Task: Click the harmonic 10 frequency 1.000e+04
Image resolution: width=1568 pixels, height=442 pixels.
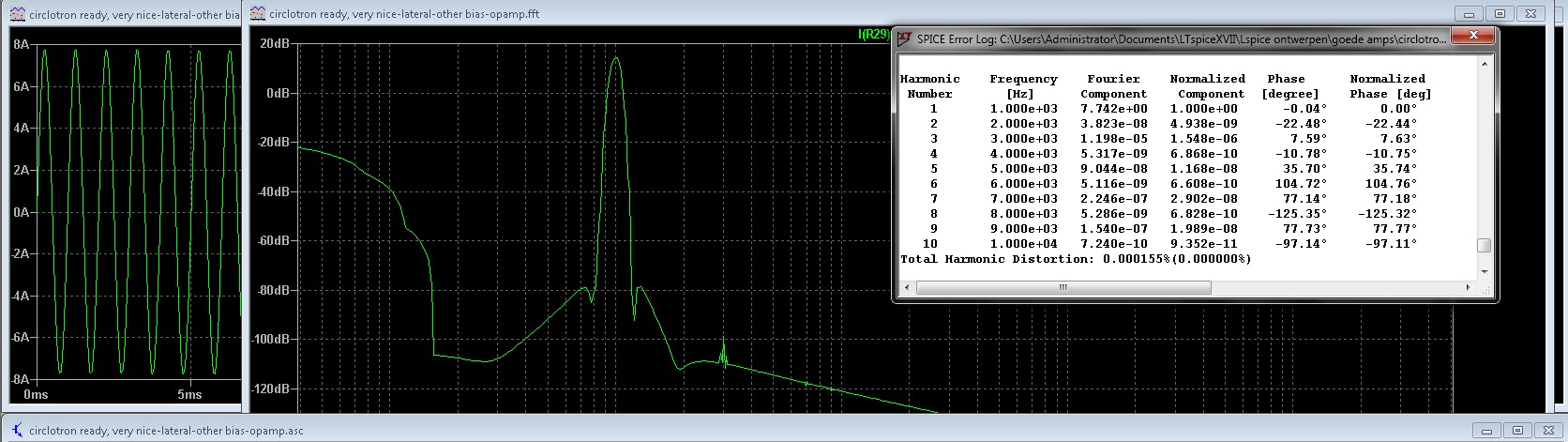Action: 1023,244
